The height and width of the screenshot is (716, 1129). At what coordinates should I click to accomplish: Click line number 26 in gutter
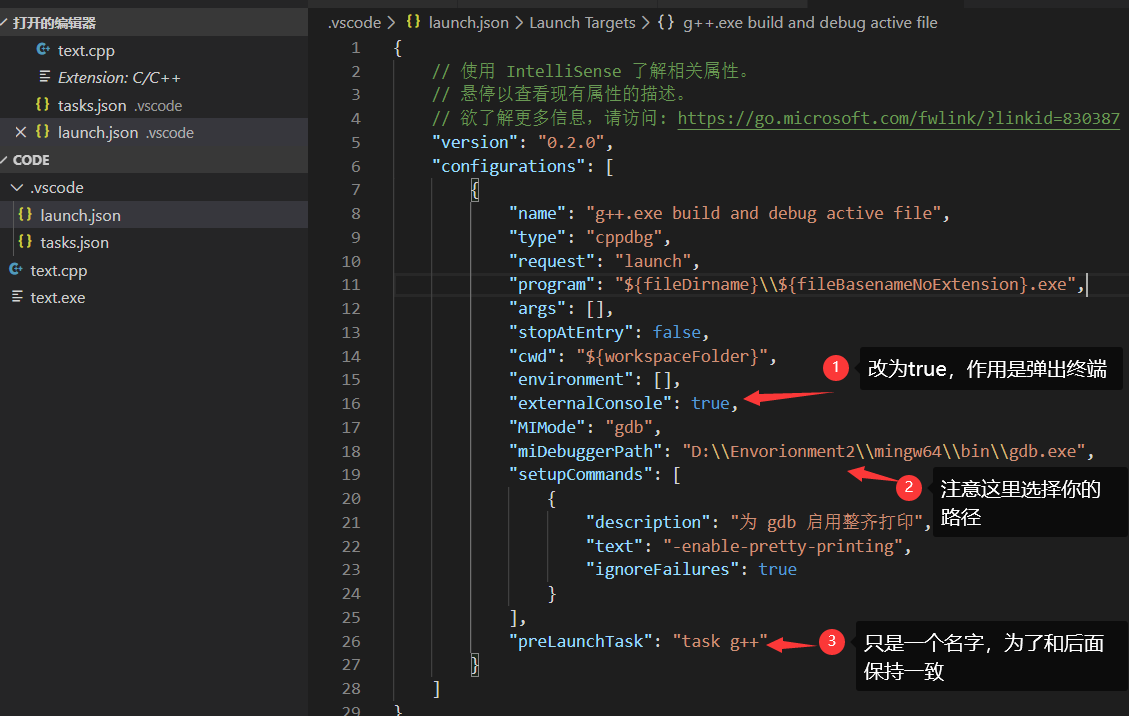(x=351, y=642)
